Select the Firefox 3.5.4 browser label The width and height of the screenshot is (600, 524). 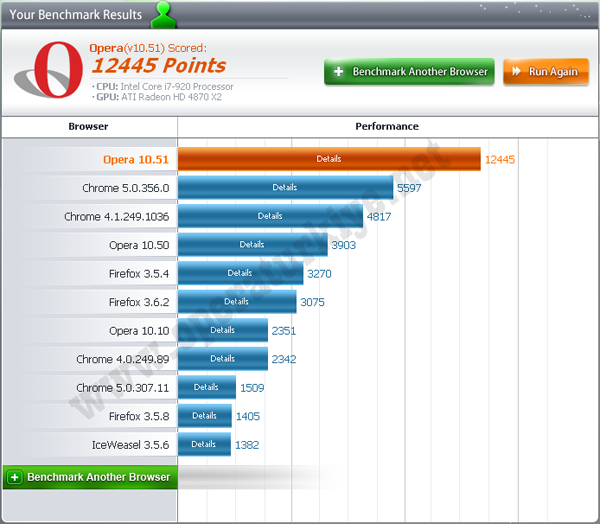[x=139, y=274]
